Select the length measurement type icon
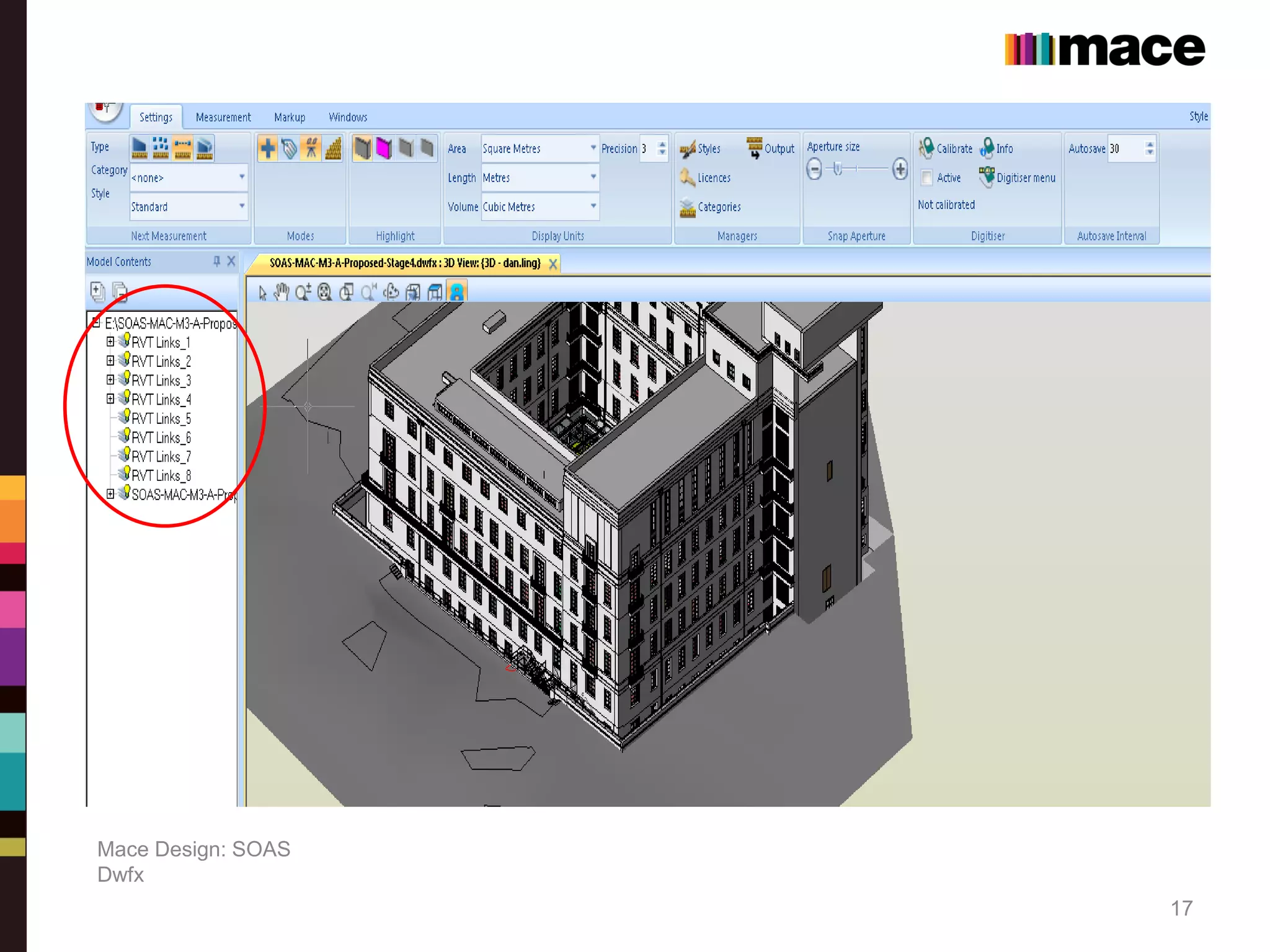This screenshot has height=952, width=1270. 182,148
